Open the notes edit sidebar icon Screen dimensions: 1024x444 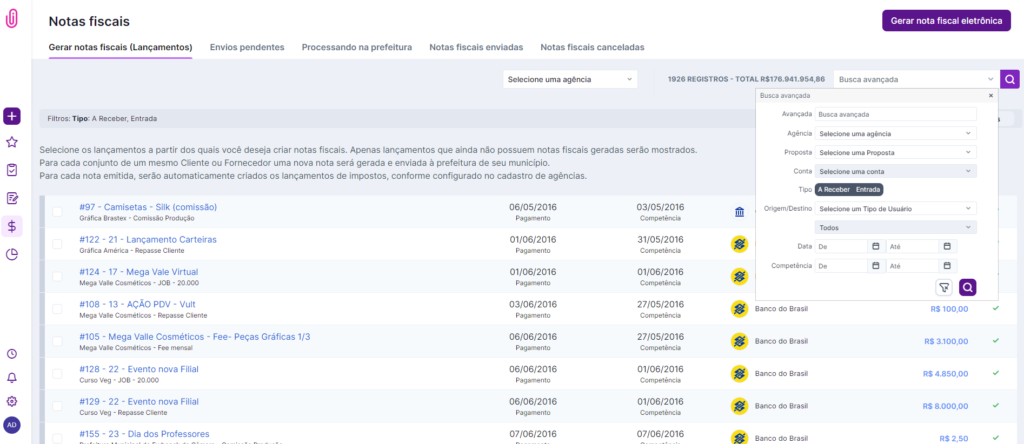pyautogui.click(x=12, y=198)
